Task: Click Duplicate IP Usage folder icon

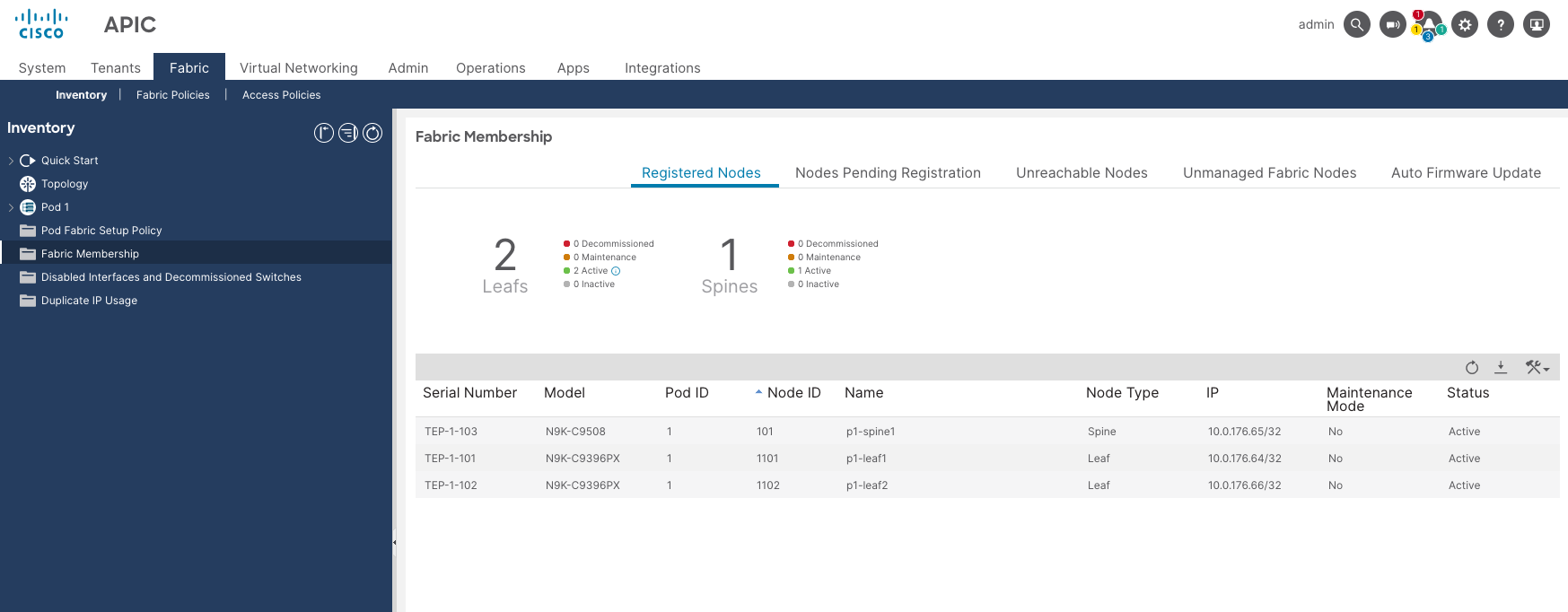Action: 28,301
